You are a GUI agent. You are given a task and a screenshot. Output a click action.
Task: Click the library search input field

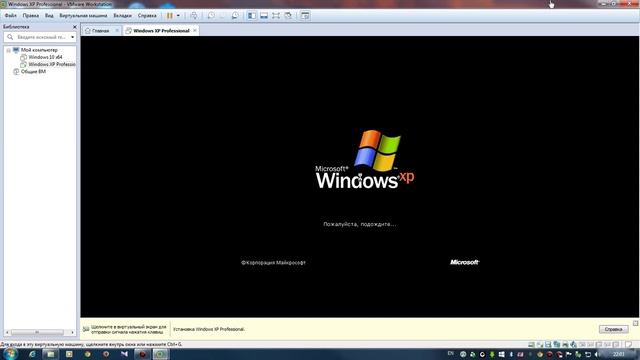[39, 37]
